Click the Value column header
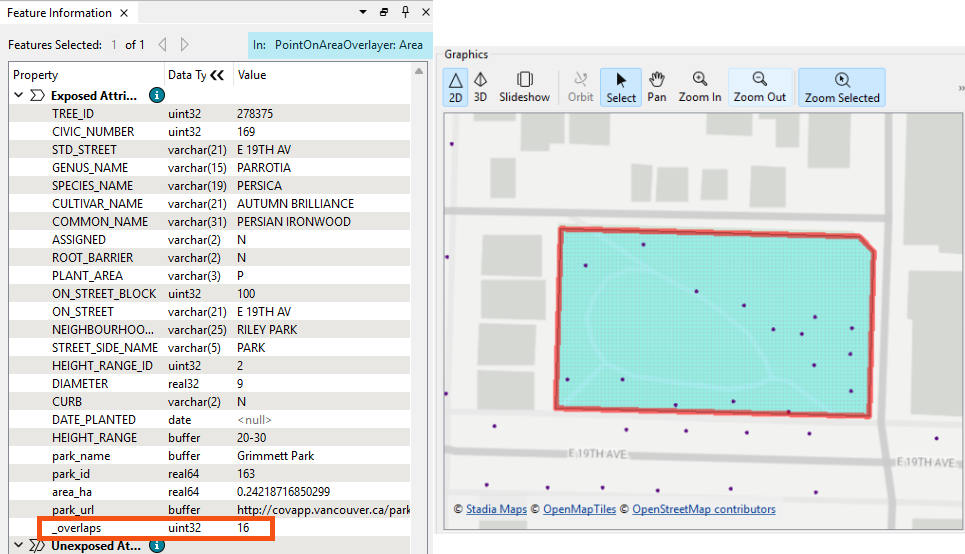This screenshot has width=965, height=554. (x=252, y=75)
